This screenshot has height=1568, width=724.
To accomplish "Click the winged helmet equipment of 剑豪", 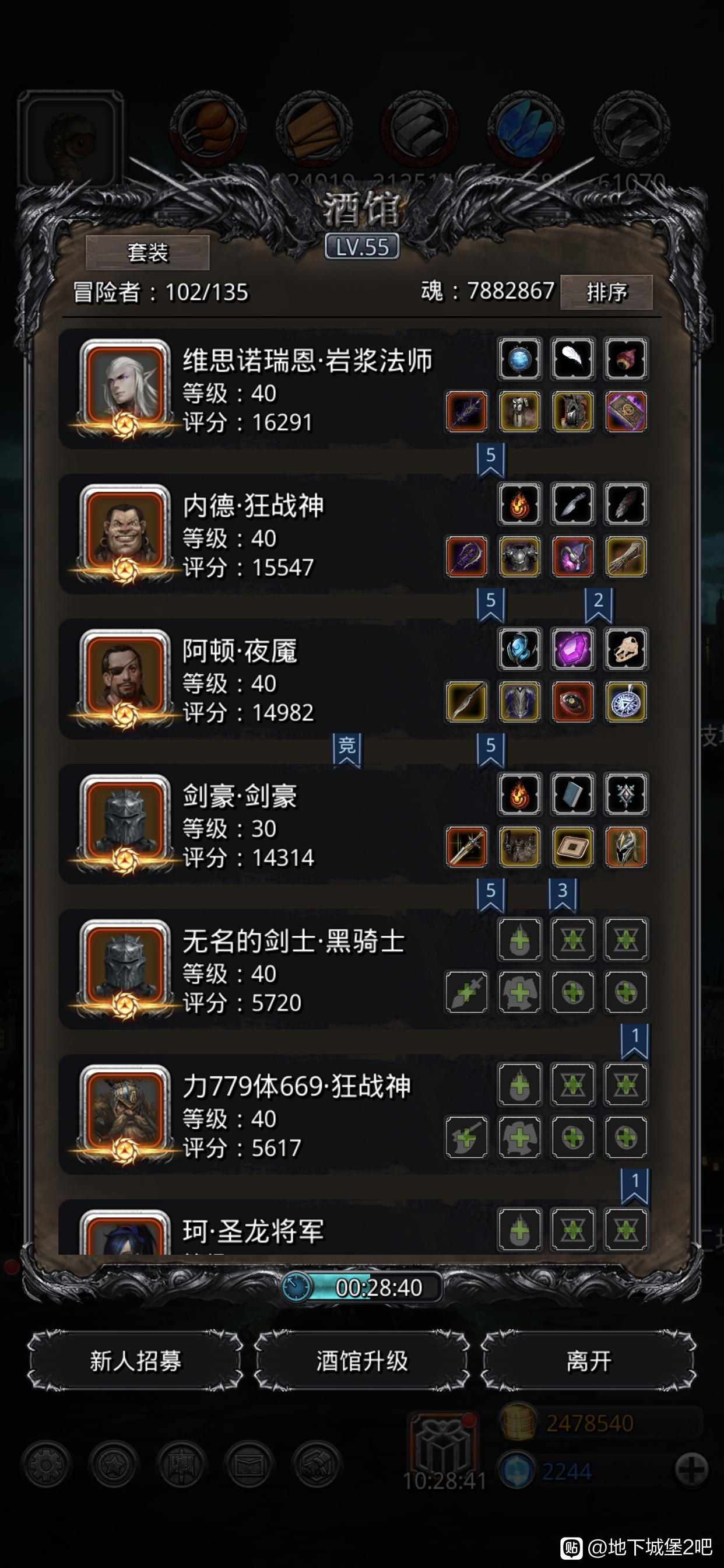I will 625,846.
